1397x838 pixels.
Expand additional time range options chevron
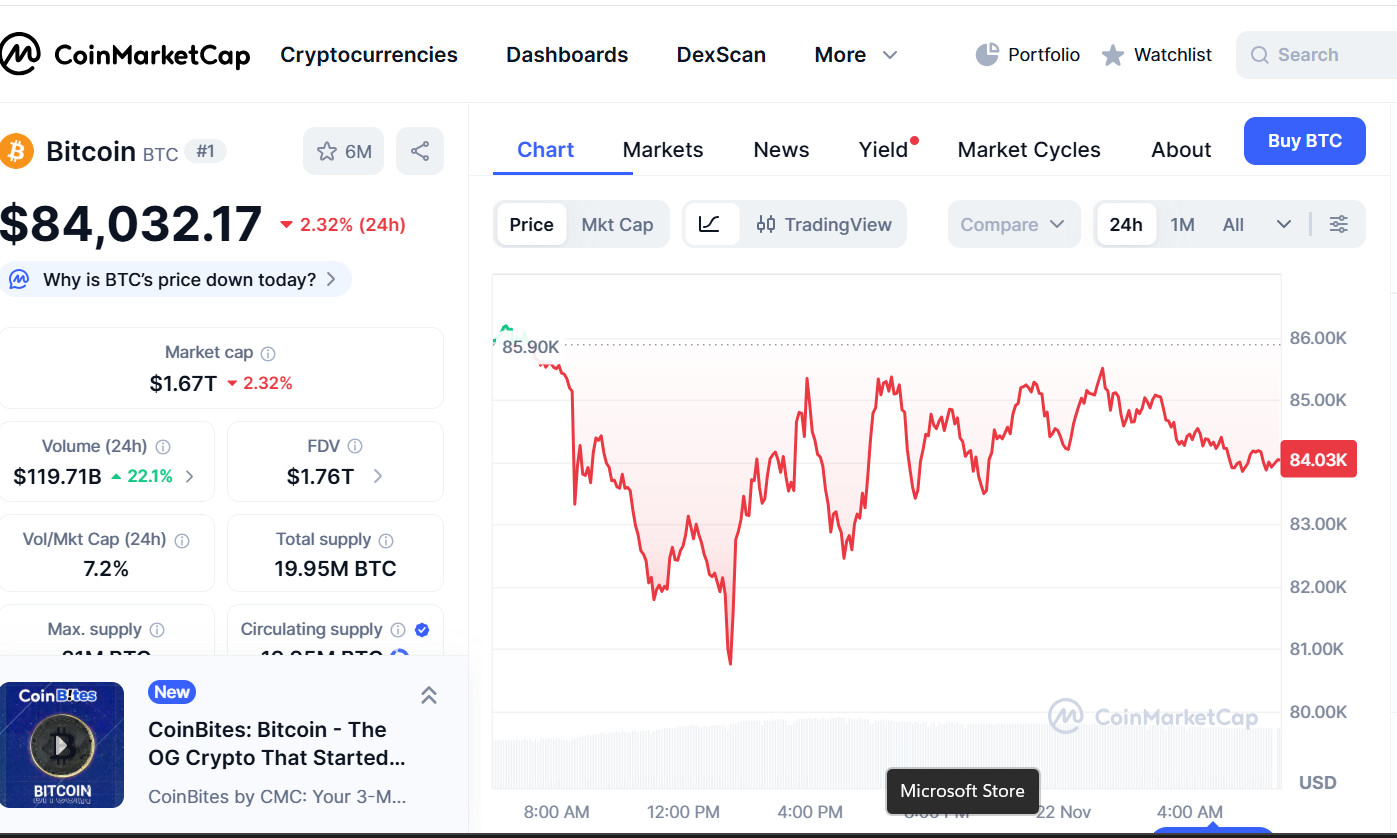pos(1284,224)
